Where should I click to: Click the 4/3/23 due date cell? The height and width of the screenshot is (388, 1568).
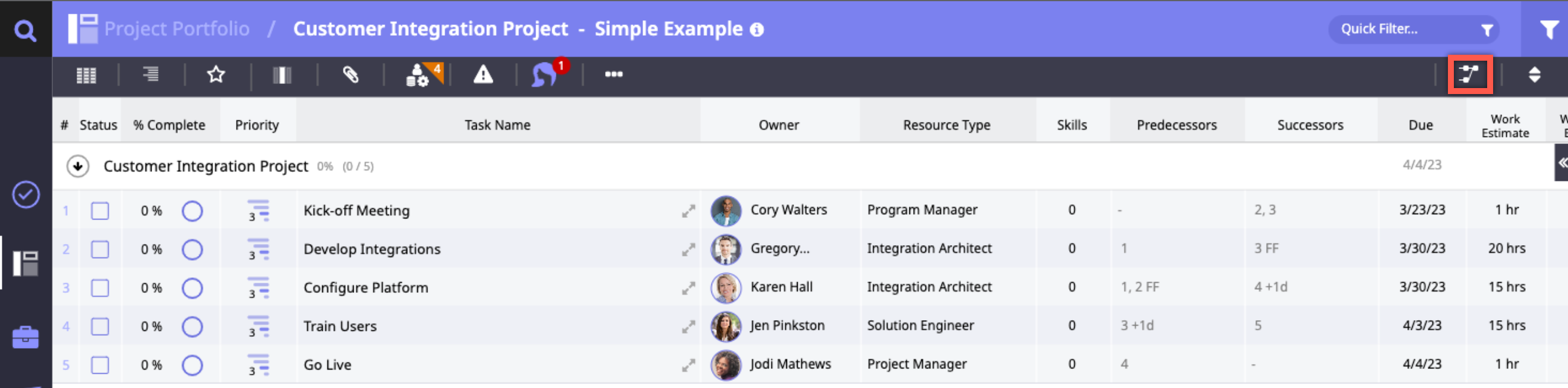point(1421,326)
